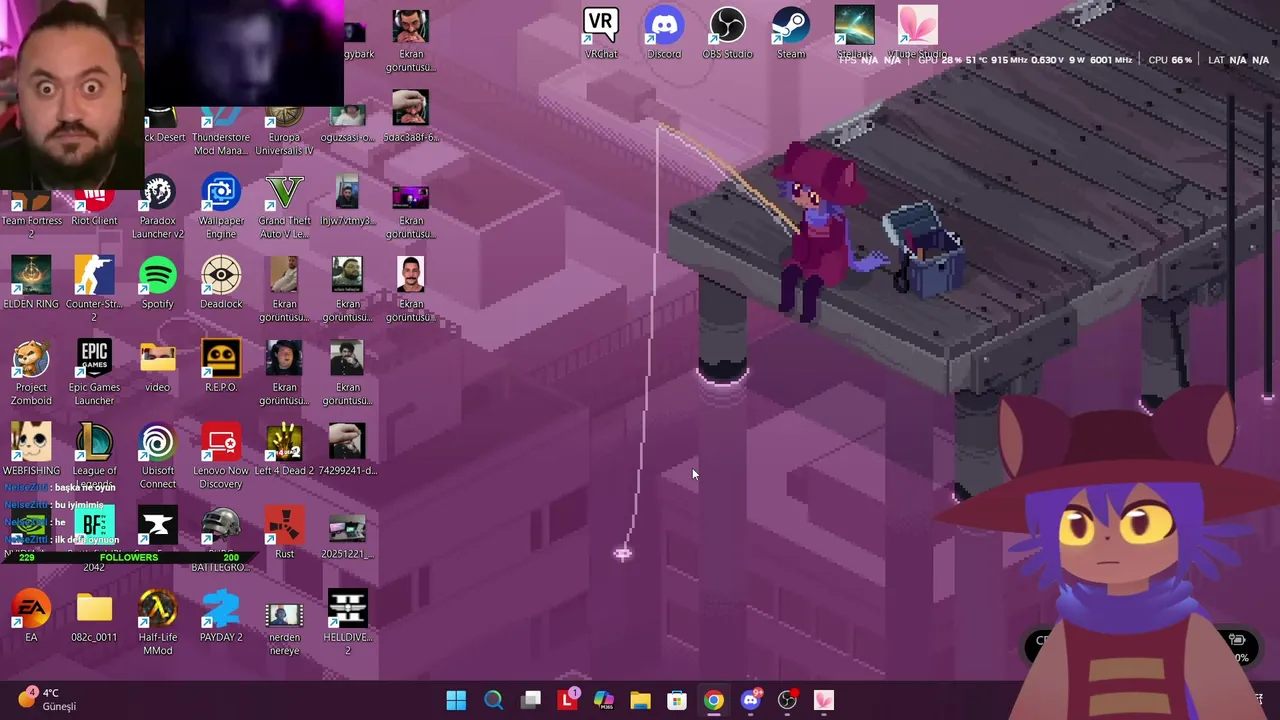The image size is (1280, 720).
Task: Select the ELDEN RING desktop icon
Action: pos(31,283)
